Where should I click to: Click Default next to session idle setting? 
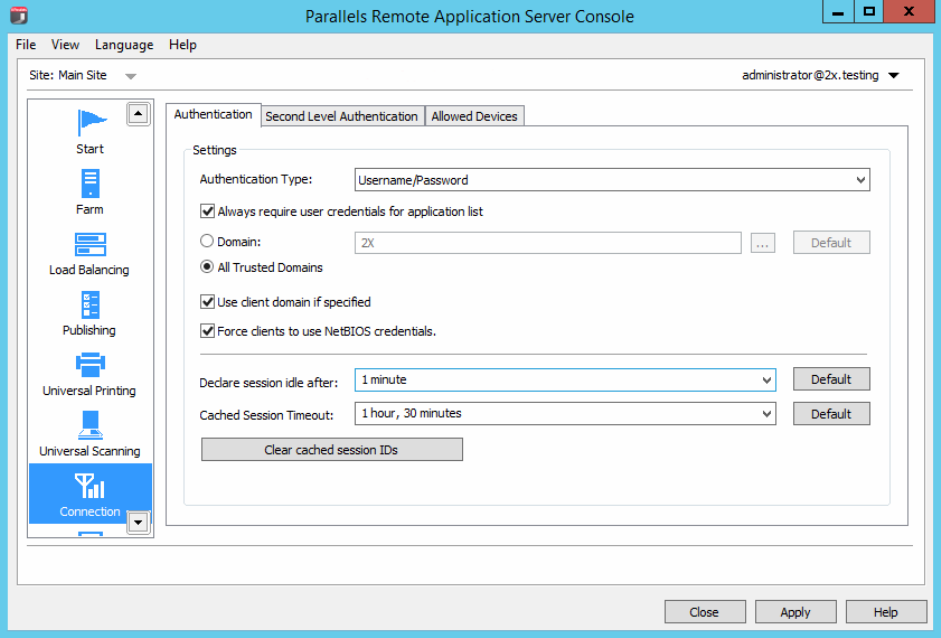pos(831,379)
